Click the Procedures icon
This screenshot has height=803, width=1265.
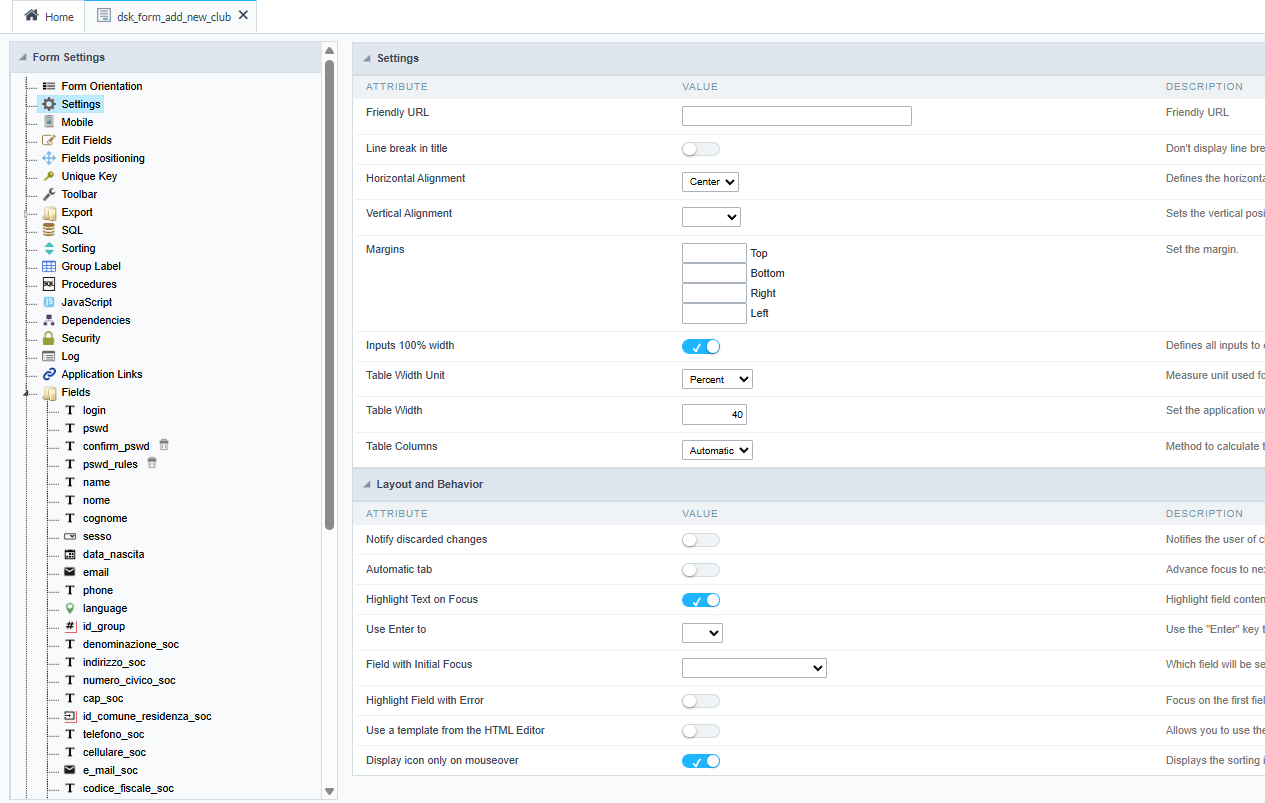click(49, 284)
